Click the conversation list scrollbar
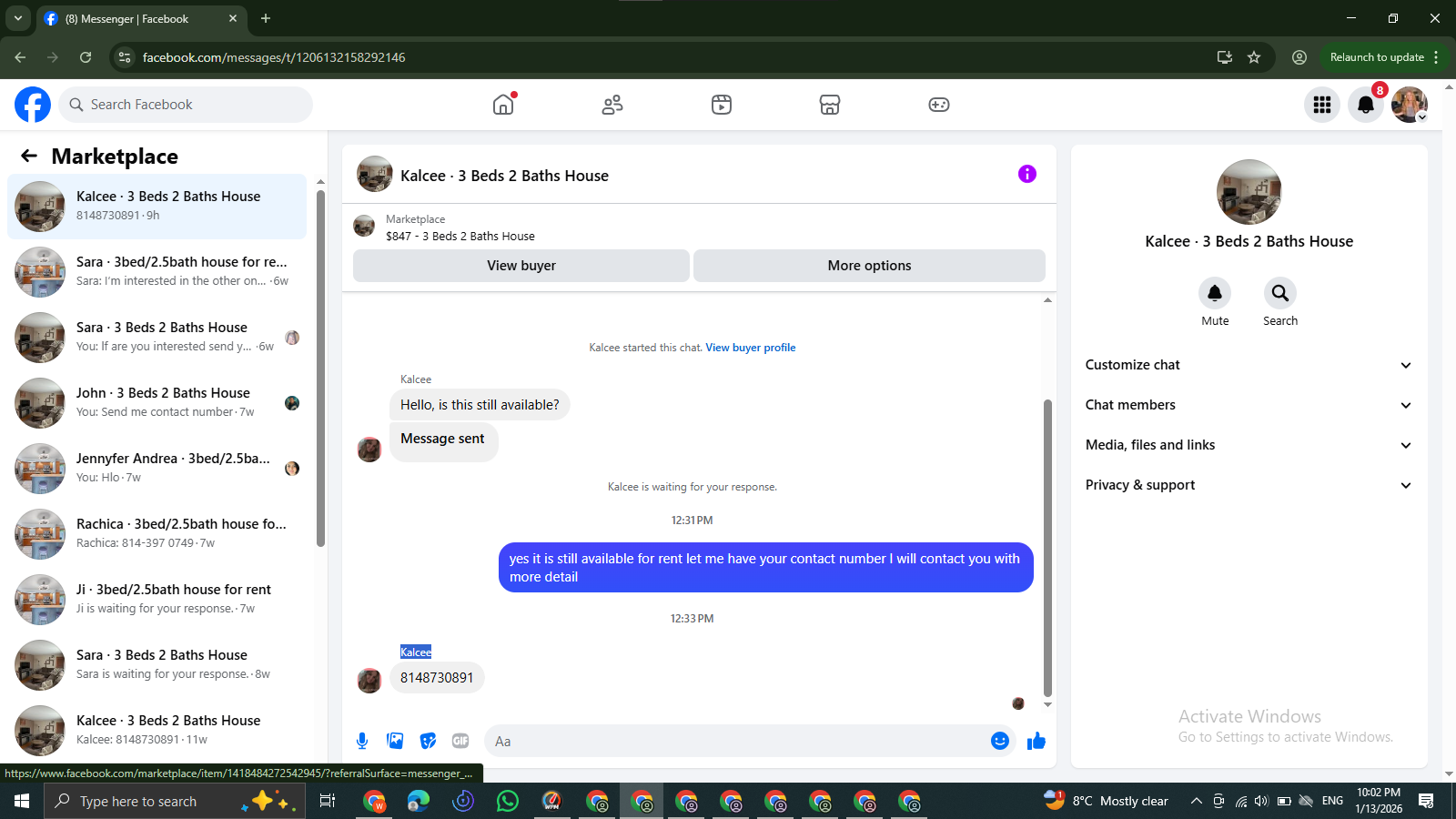Screen dimensions: 1456x819 point(320,369)
